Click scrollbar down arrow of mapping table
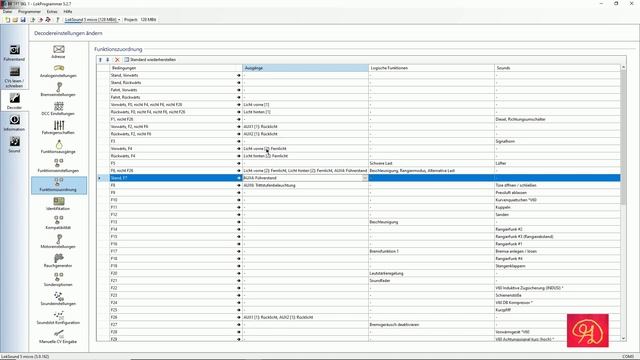 coord(623,338)
